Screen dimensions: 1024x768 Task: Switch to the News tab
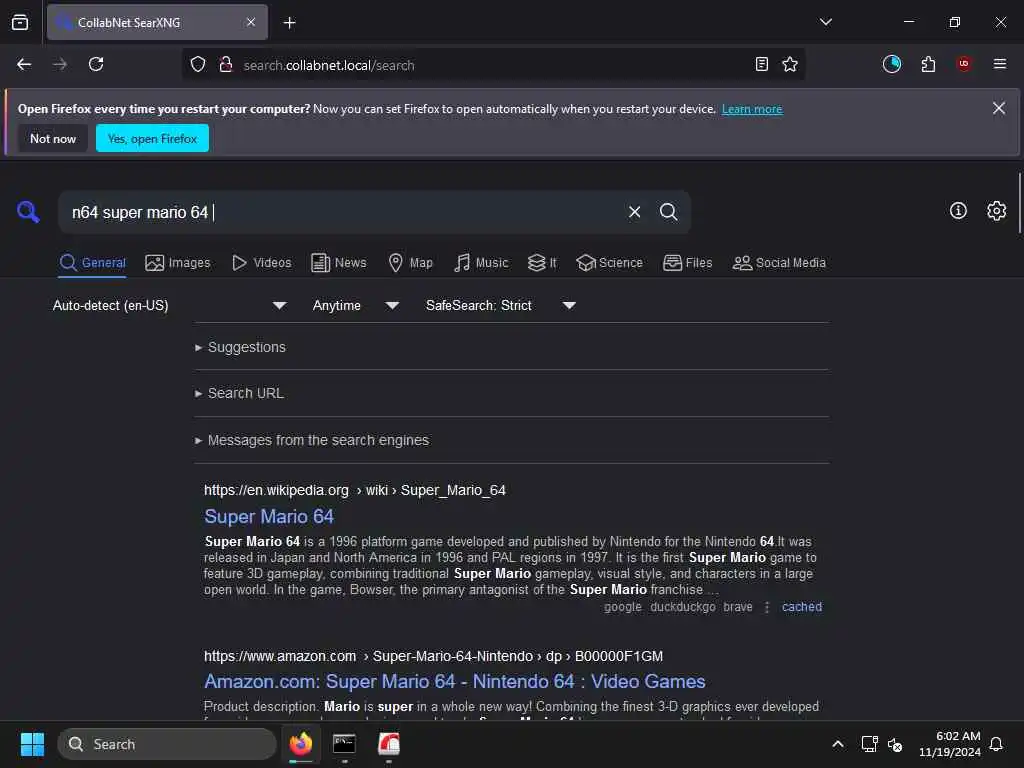(x=339, y=263)
